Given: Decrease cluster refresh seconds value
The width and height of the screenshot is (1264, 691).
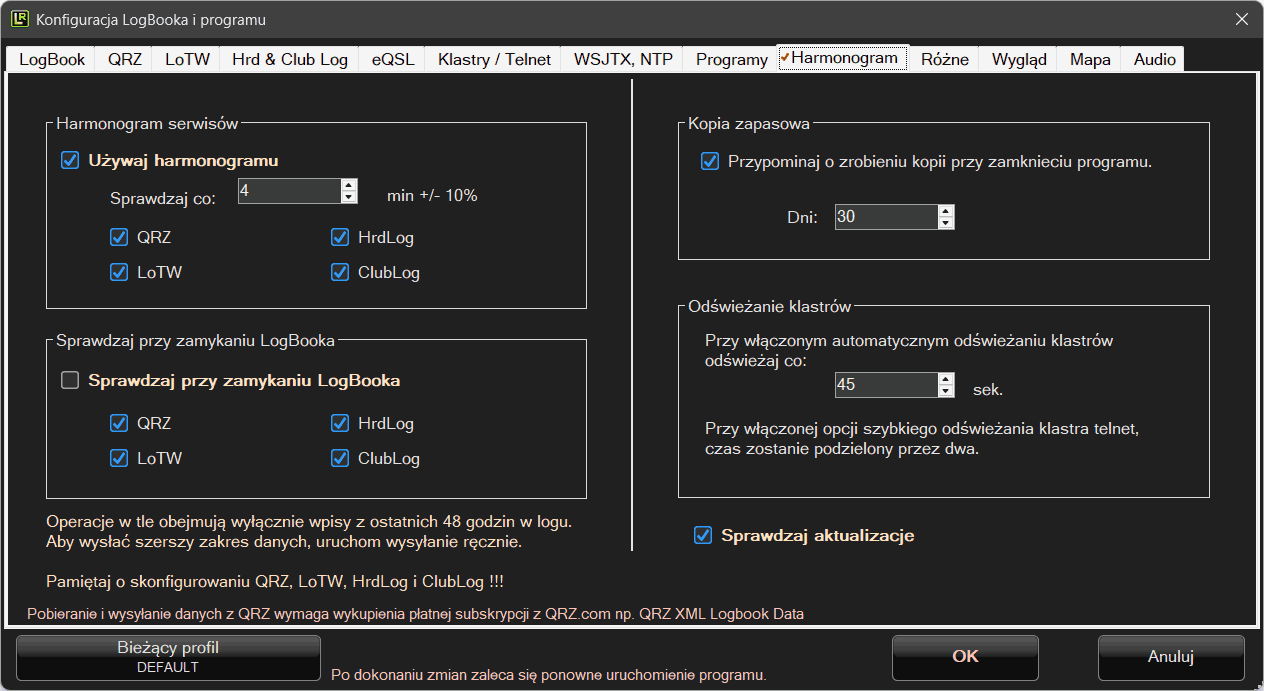Looking at the screenshot, I should [946, 391].
